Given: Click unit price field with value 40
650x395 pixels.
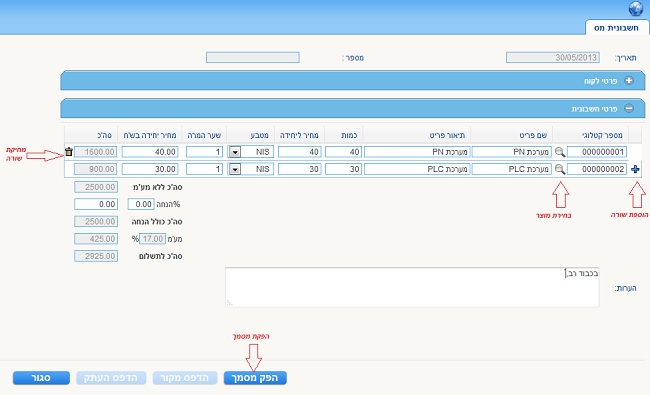Looking at the screenshot, I should [x=299, y=152].
